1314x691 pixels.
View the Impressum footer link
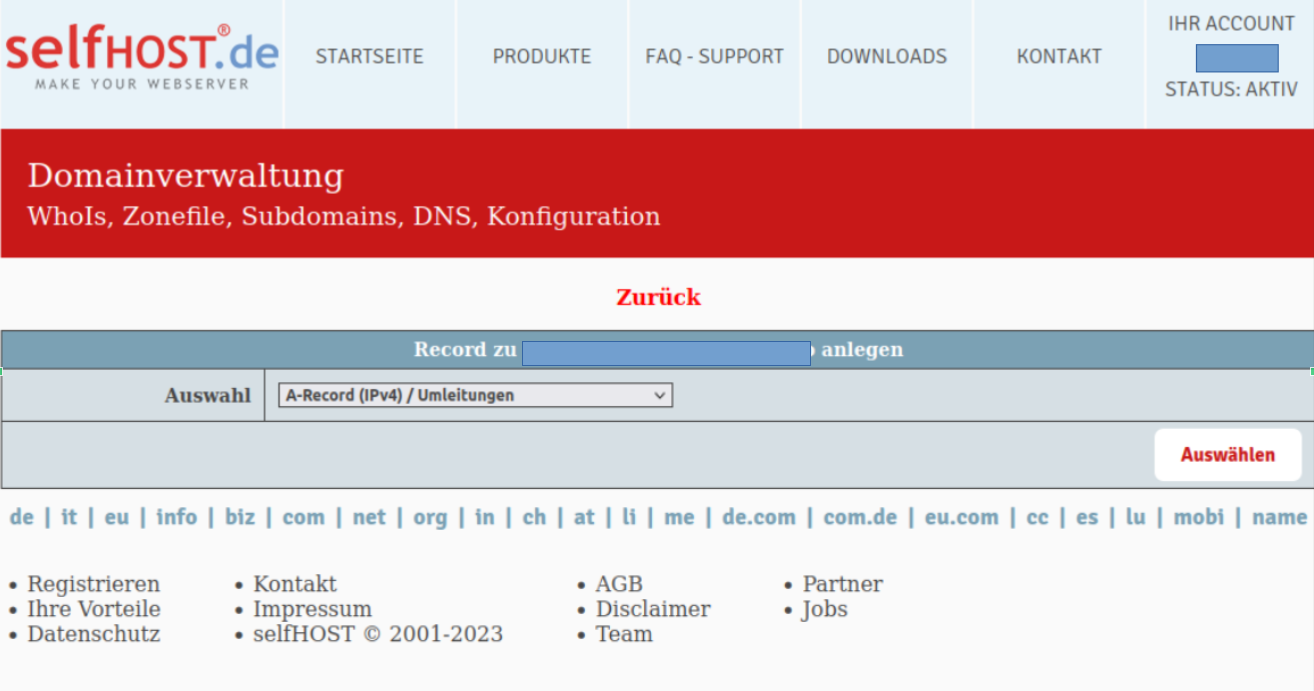[x=312, y=609]
